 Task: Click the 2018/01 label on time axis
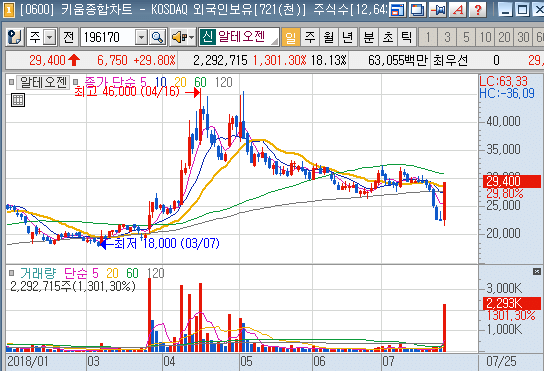pyautogui.click(x=28, y=362)
